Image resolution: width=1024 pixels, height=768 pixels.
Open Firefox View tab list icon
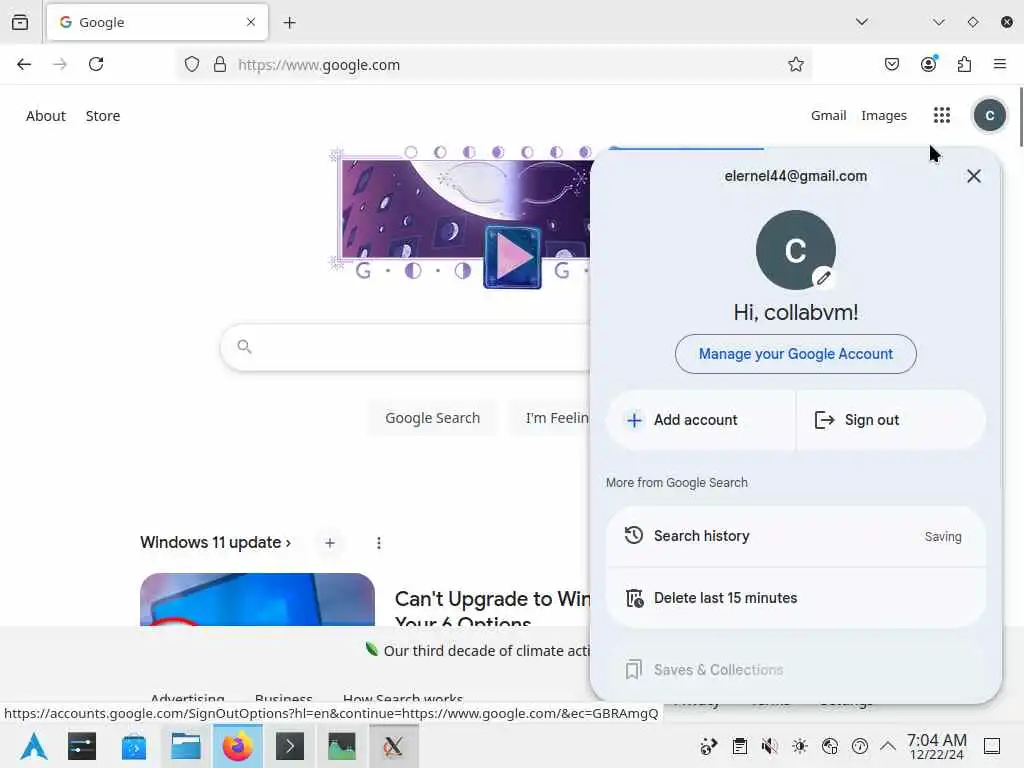pos(20,22)
